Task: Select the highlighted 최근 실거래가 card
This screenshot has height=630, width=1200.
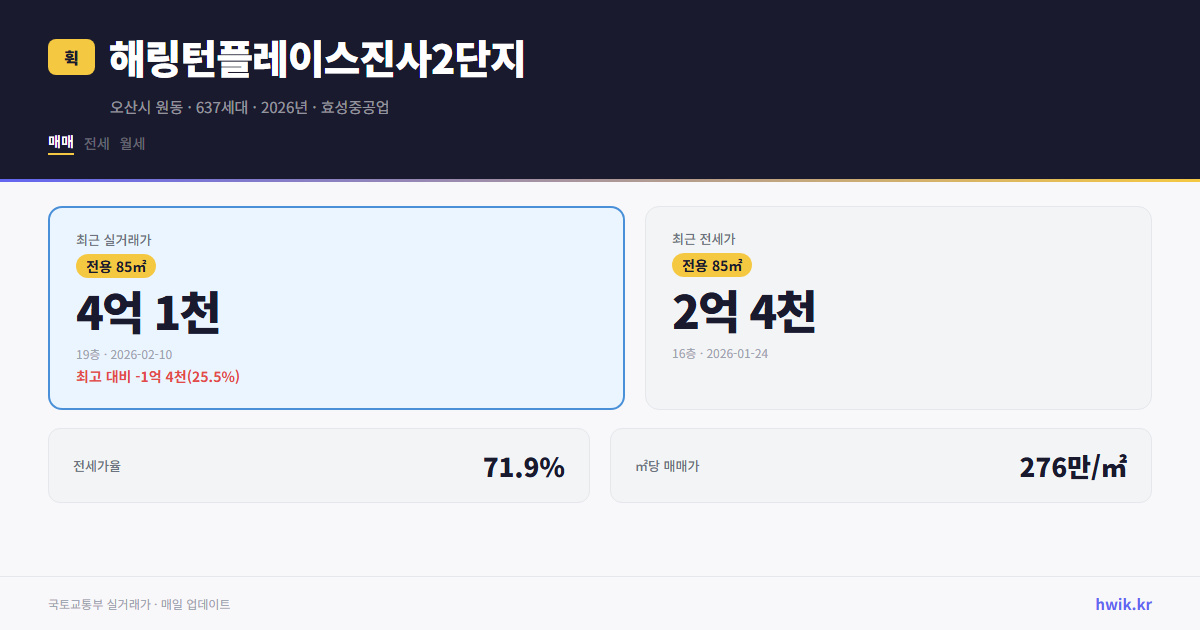Action: (335, 307)
